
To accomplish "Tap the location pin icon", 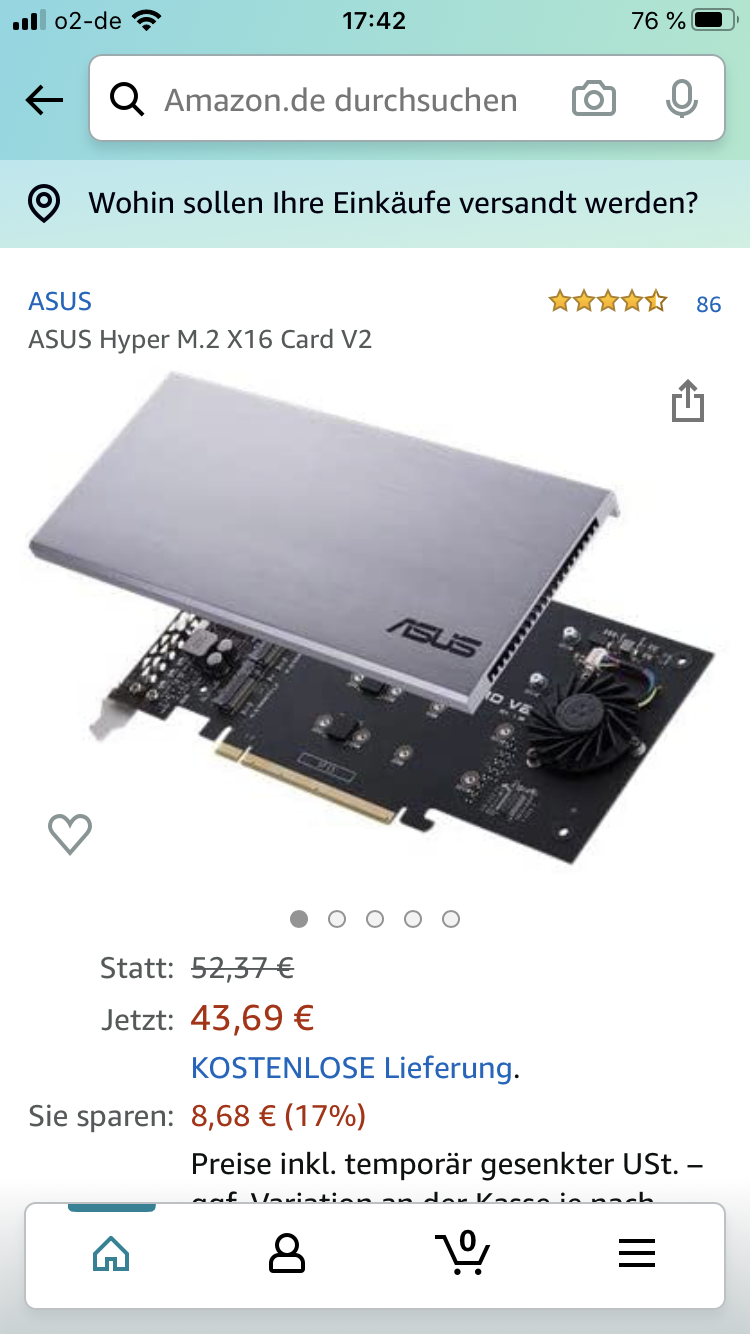I will pyautogui.click(x=43, y=204).
